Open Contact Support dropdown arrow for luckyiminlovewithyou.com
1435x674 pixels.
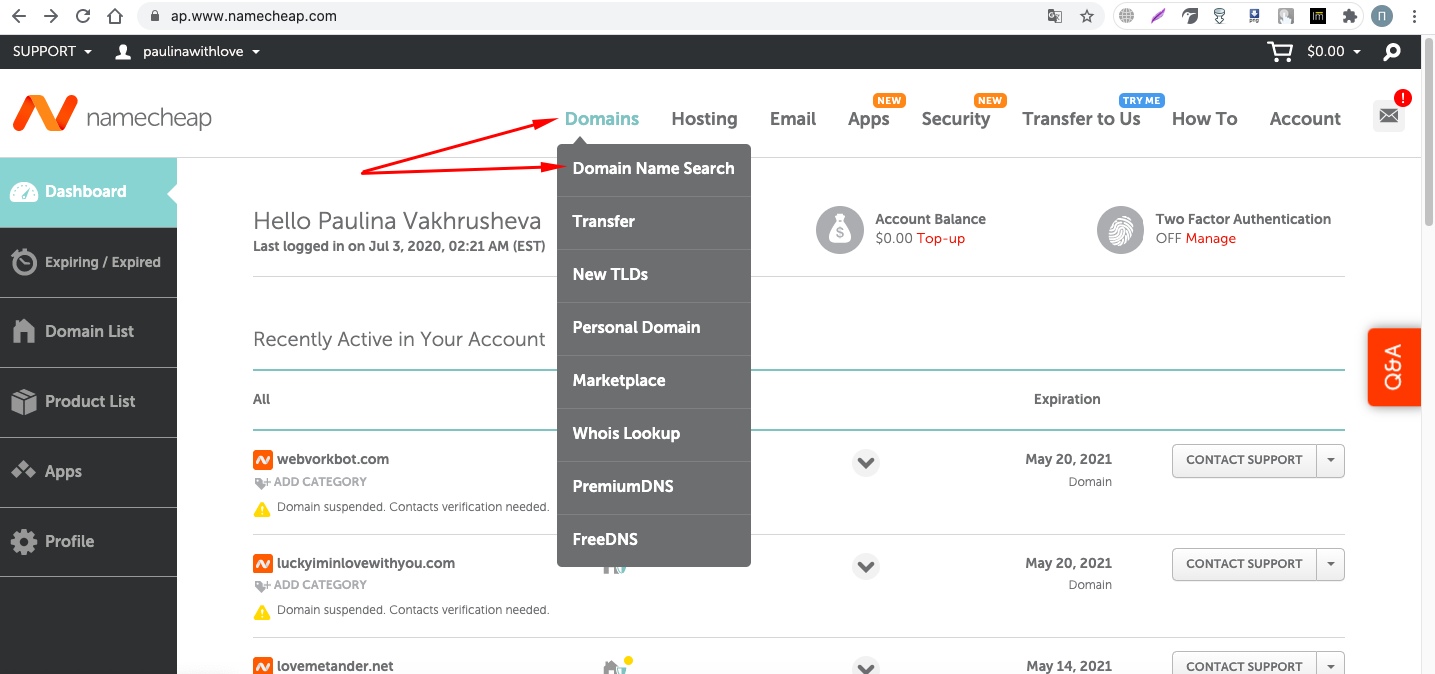tap(1331, 564)
